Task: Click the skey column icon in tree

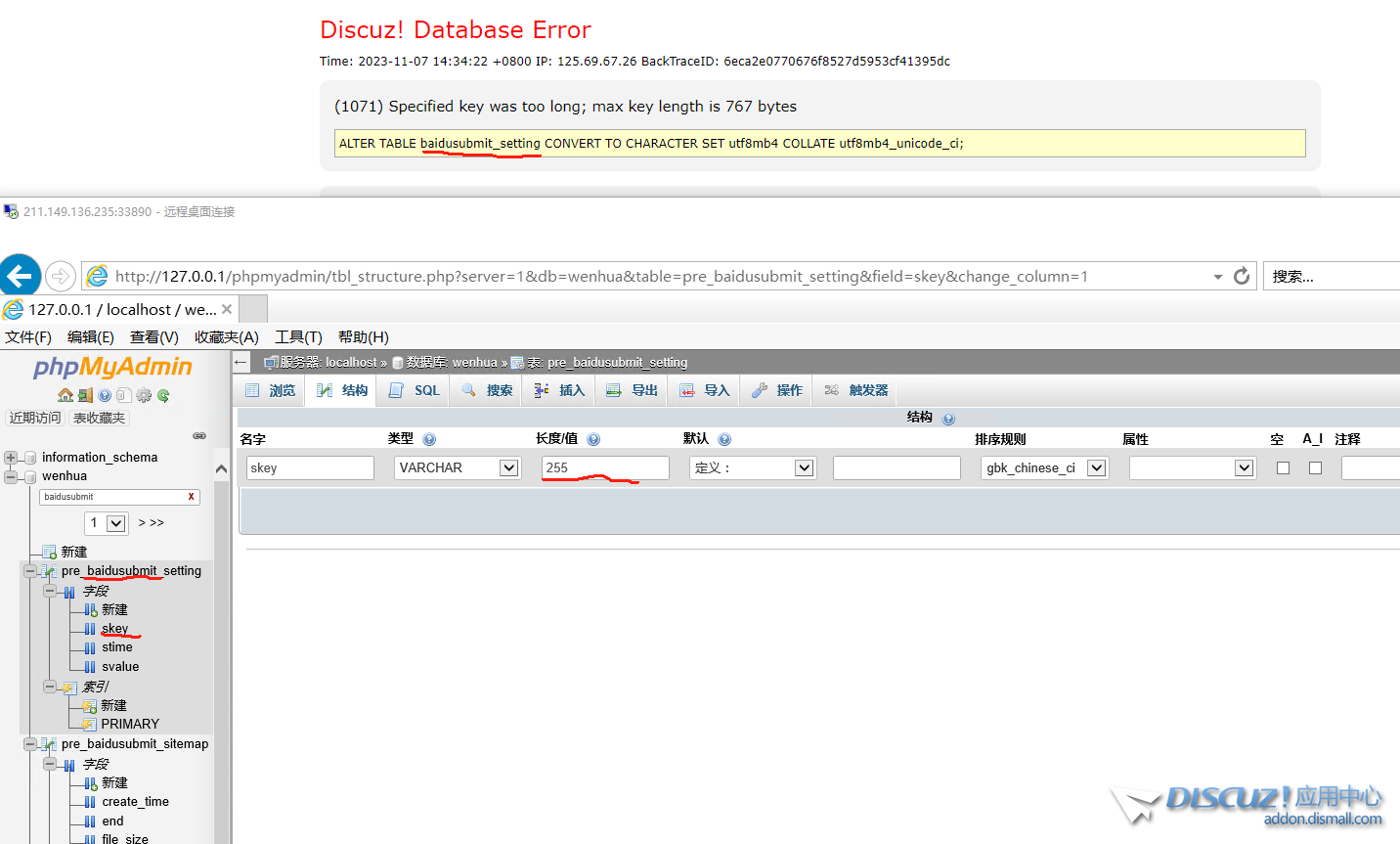Action: pos(90,629)
